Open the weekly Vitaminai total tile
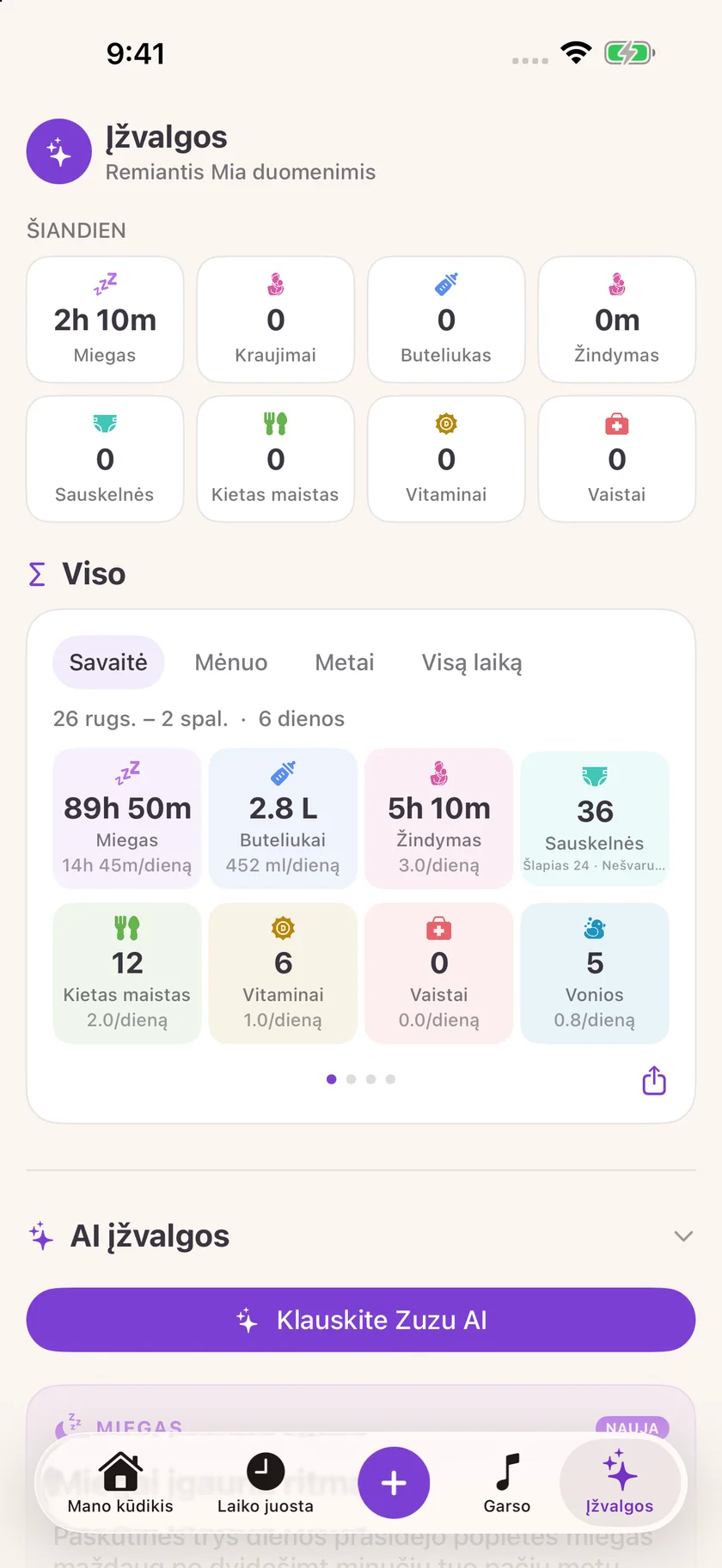722x1568 pixels. click(283, 973)
